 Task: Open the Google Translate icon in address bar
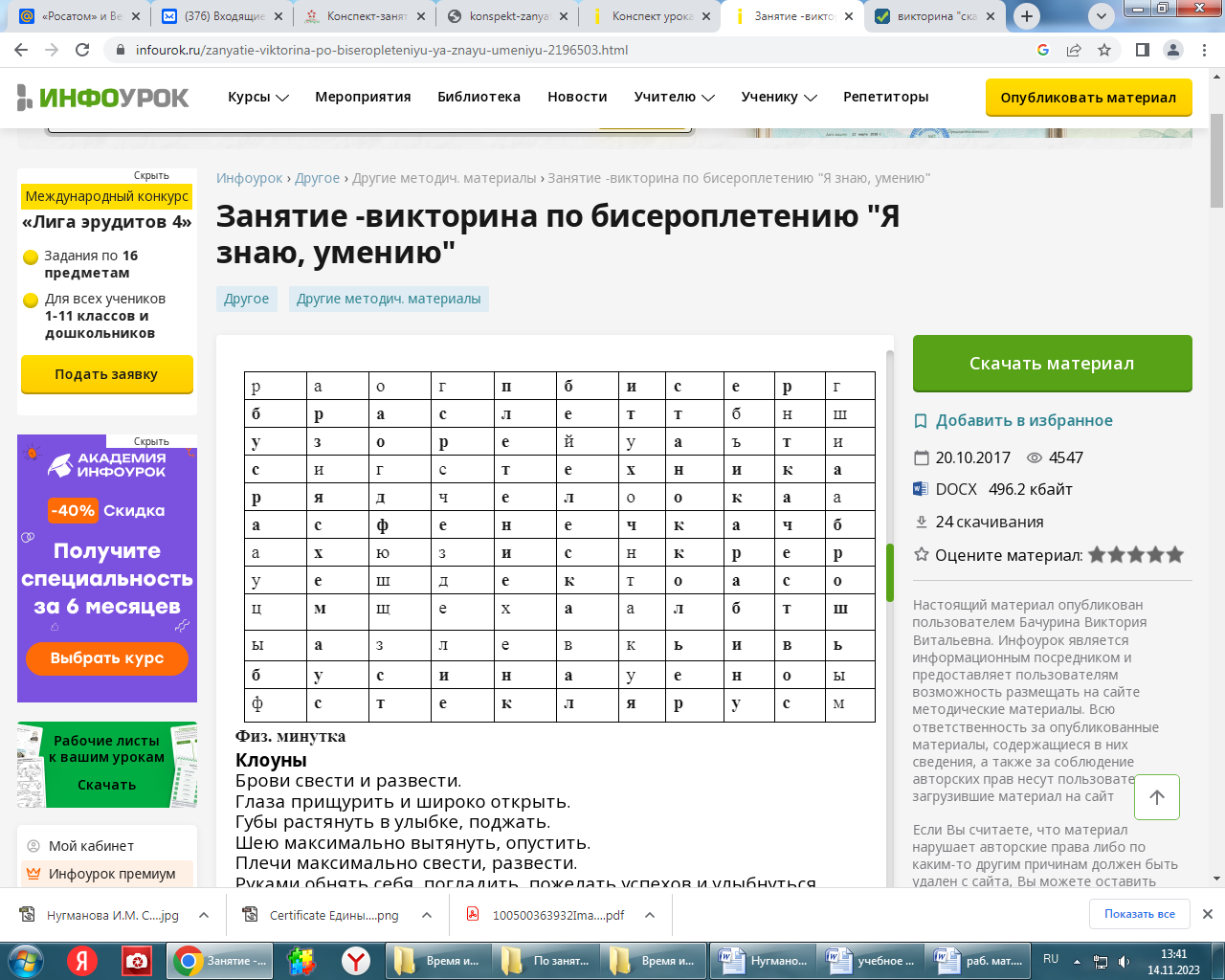[x=1043, y=50]
